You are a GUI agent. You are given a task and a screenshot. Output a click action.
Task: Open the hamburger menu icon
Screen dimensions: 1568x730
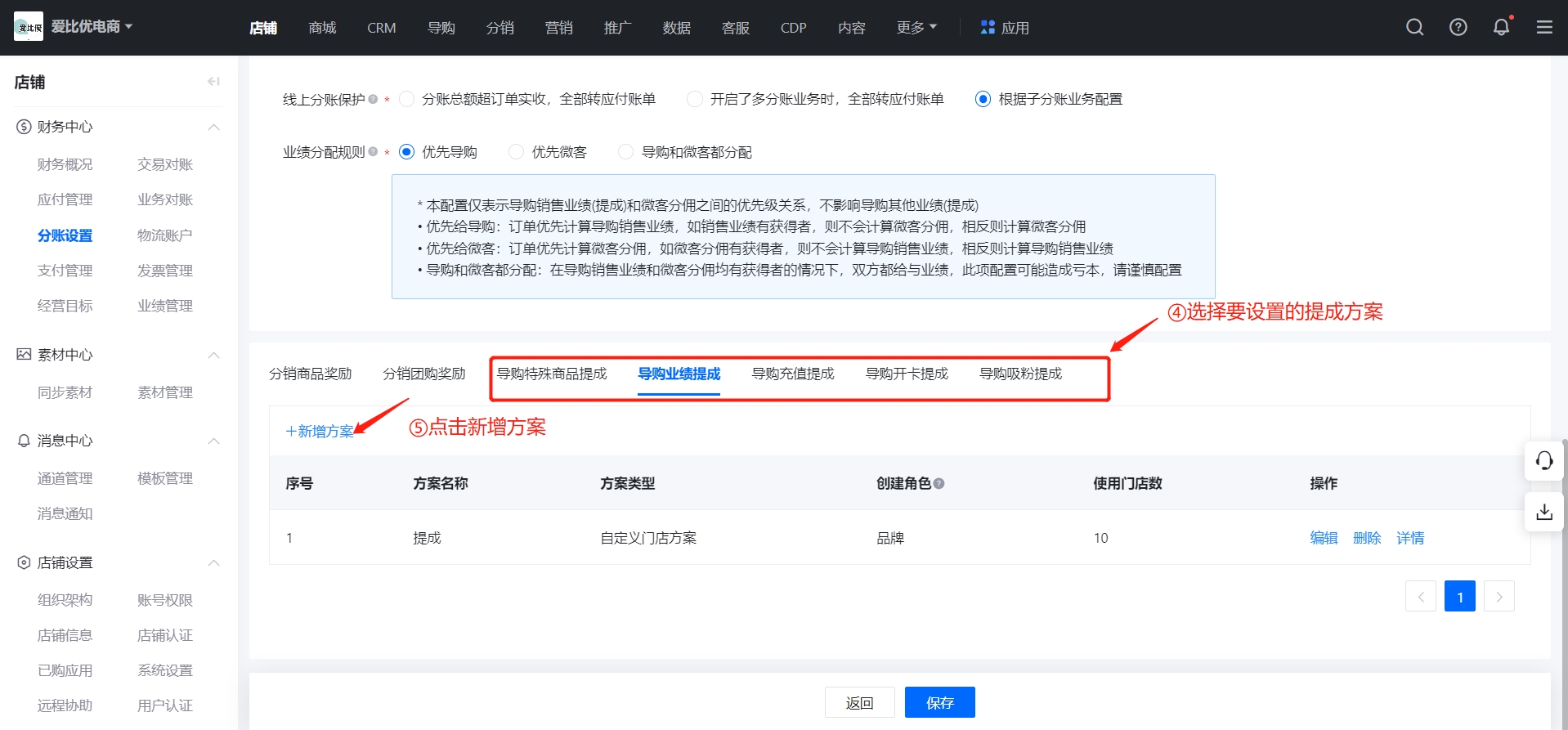pyautogui.click(x=1544, y=28)
